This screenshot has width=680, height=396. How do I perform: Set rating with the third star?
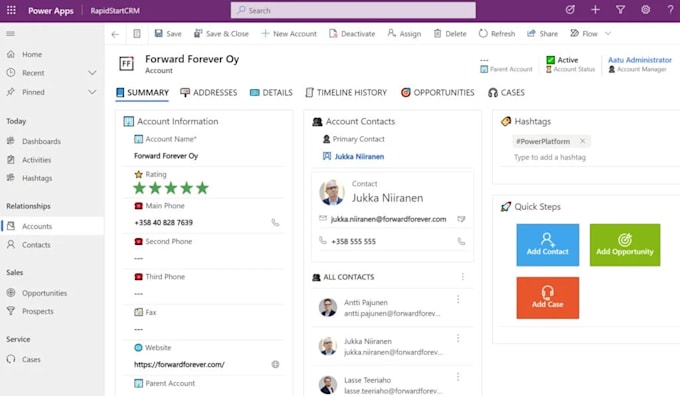click(x=171, y=188)
